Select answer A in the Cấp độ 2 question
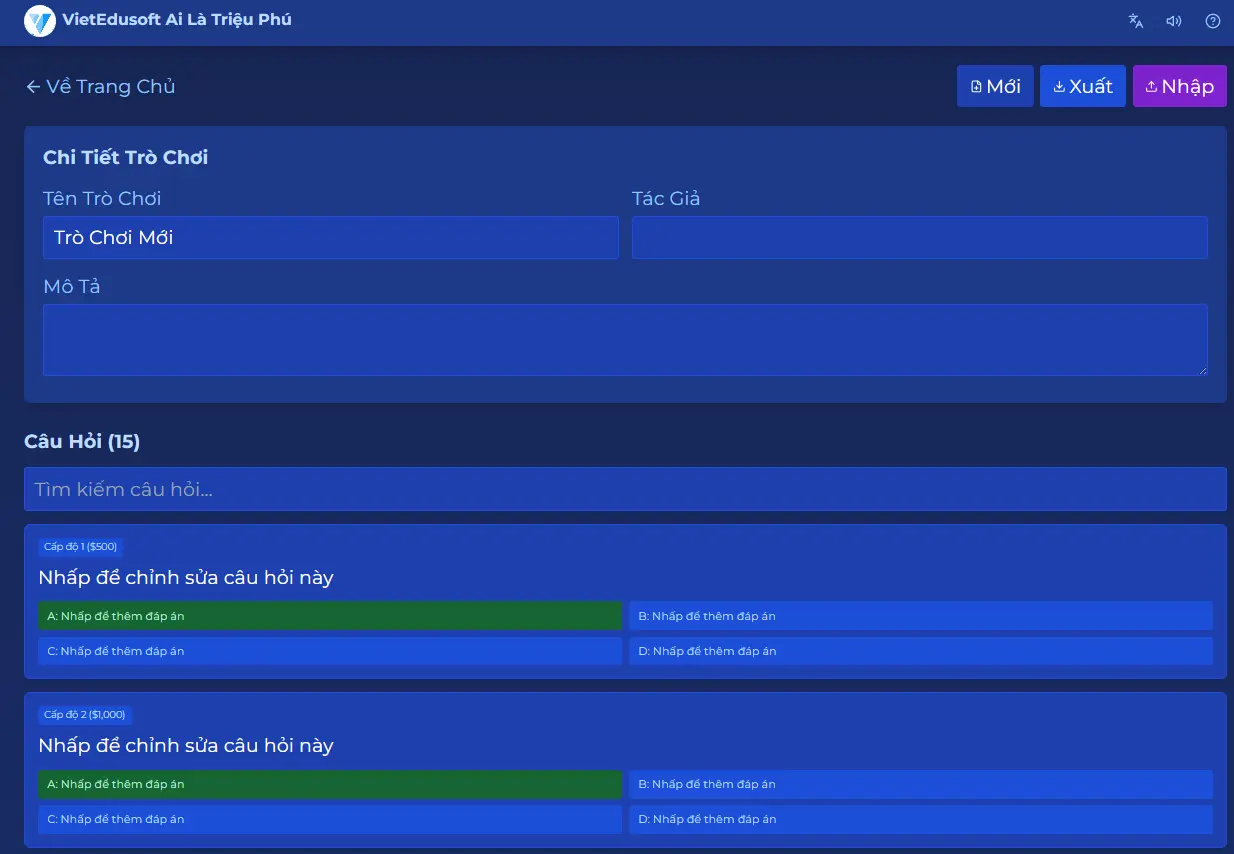 click(330, 784)
